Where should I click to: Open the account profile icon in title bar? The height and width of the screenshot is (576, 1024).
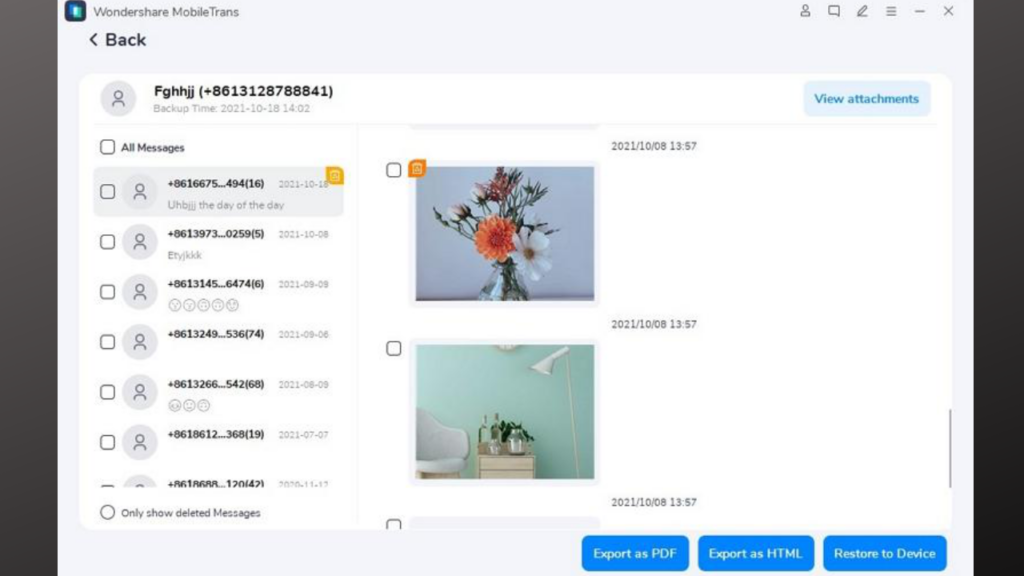coord(805,11)
